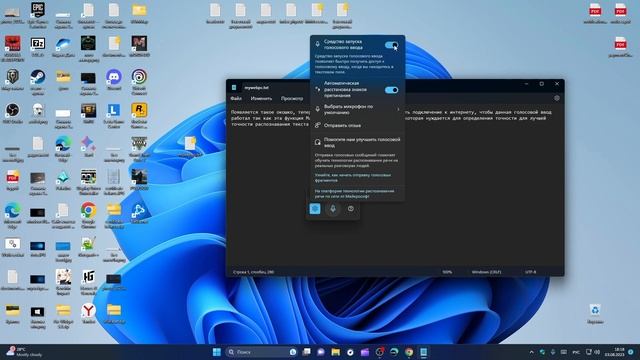Open the Recycle Bin on desktop
640x360 pixels.
click(x=595, y=313)
